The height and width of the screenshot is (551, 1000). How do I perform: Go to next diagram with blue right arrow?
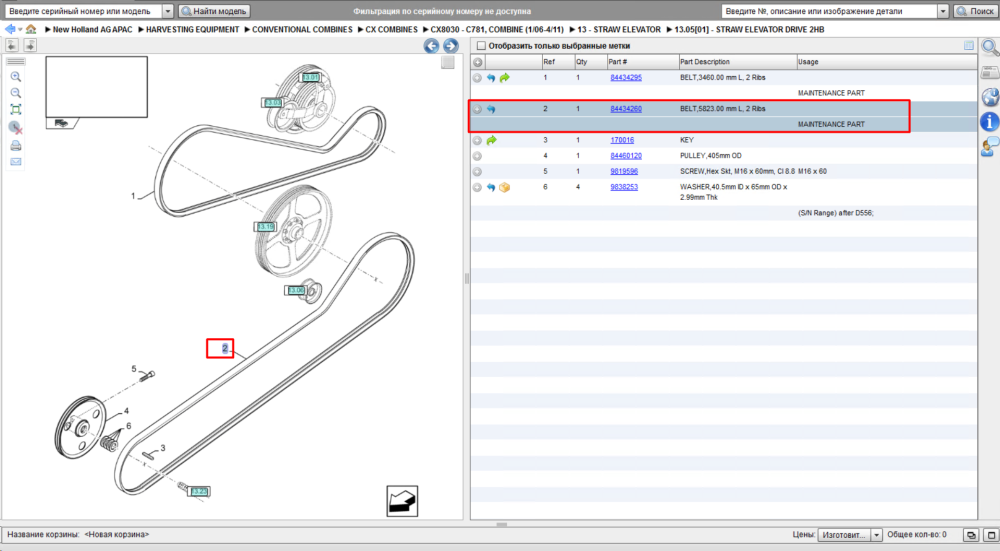point(451,46)
